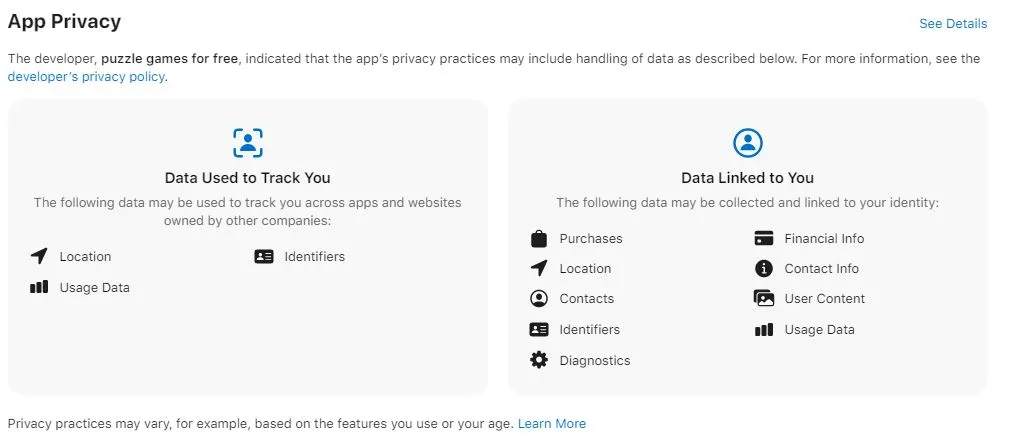Open the developer's privacy policy link
The width and height of the screenshot is (1022, 446).
click(x=86, y=76)
